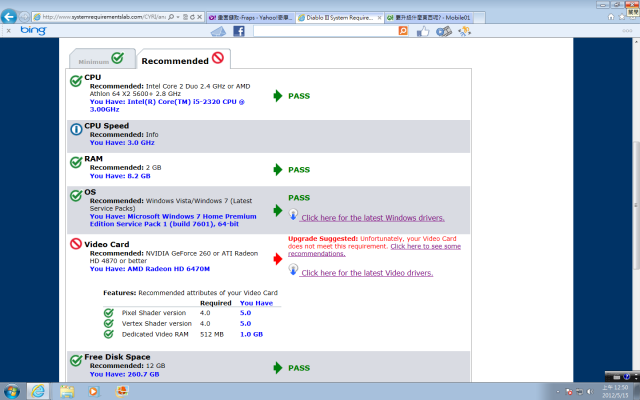The image size is (640, 400).
Task: Launch Windows Media Player from taskbar
Action: click(94, 391)
